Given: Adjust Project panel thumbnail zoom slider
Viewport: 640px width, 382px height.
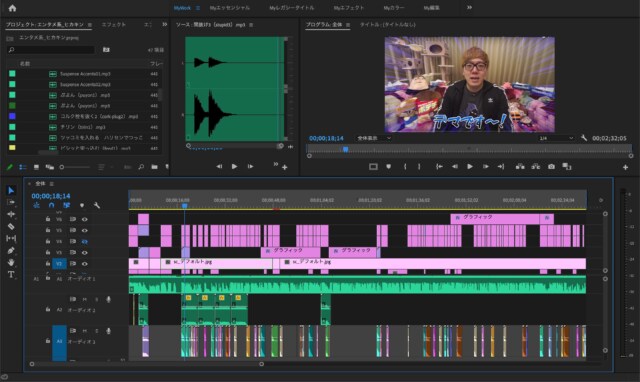Looking at the screenshot, I should 75,167.
